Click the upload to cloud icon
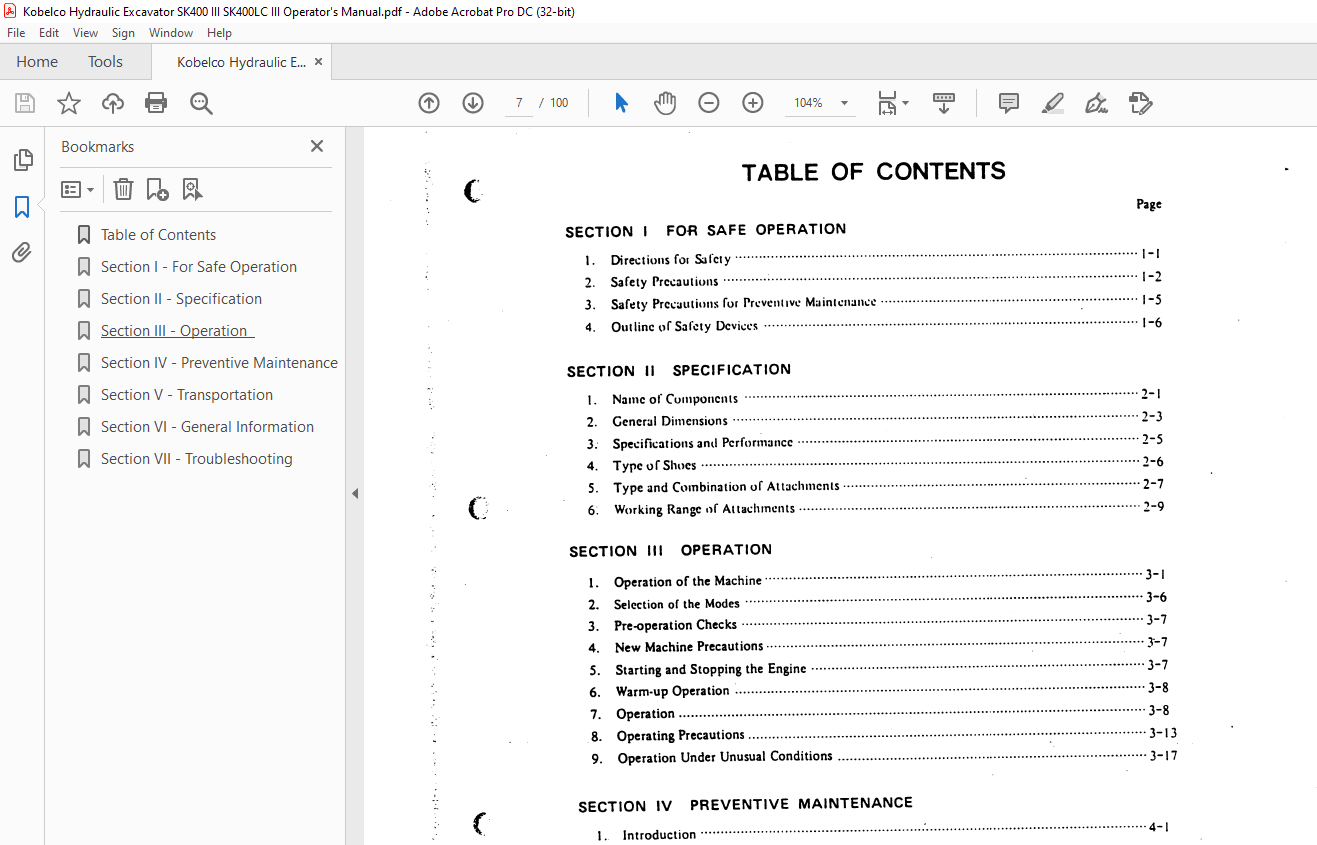The width and height of the screenshot is (1317, 845). [x=113, y=103]
